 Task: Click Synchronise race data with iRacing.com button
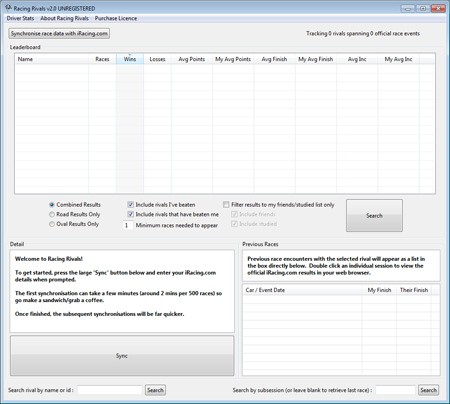59,33
